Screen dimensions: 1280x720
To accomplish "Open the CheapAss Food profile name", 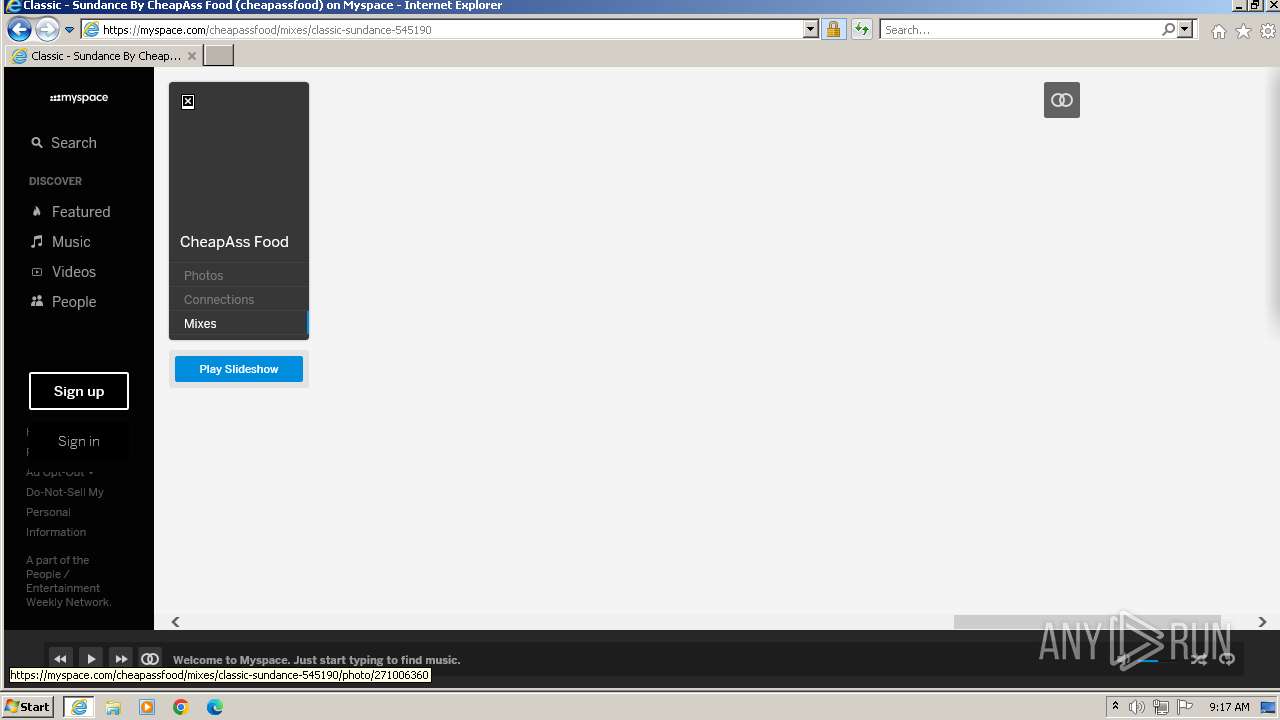I will (234, 242).
